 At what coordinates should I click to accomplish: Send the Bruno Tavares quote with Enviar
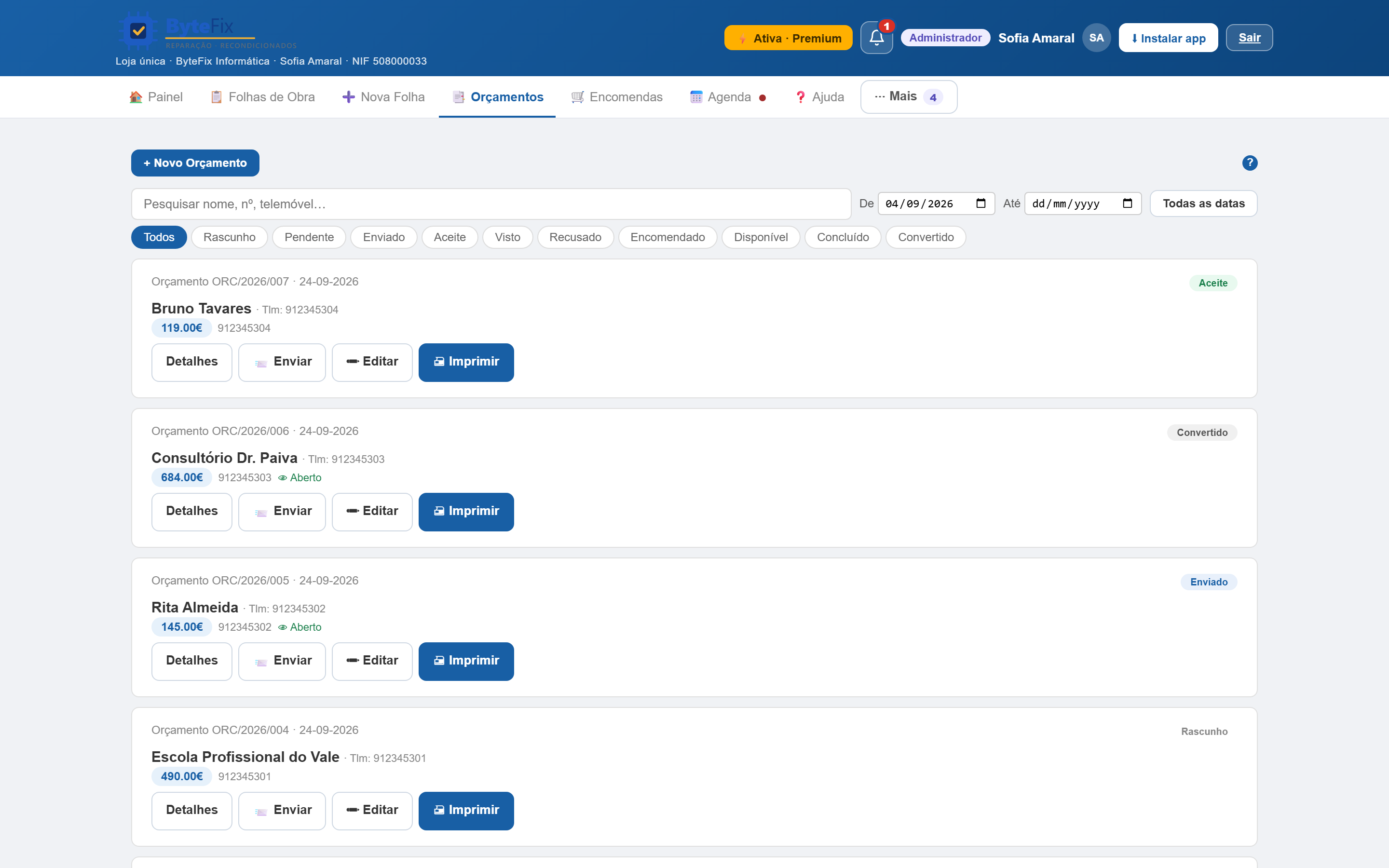tap(282, 362)
